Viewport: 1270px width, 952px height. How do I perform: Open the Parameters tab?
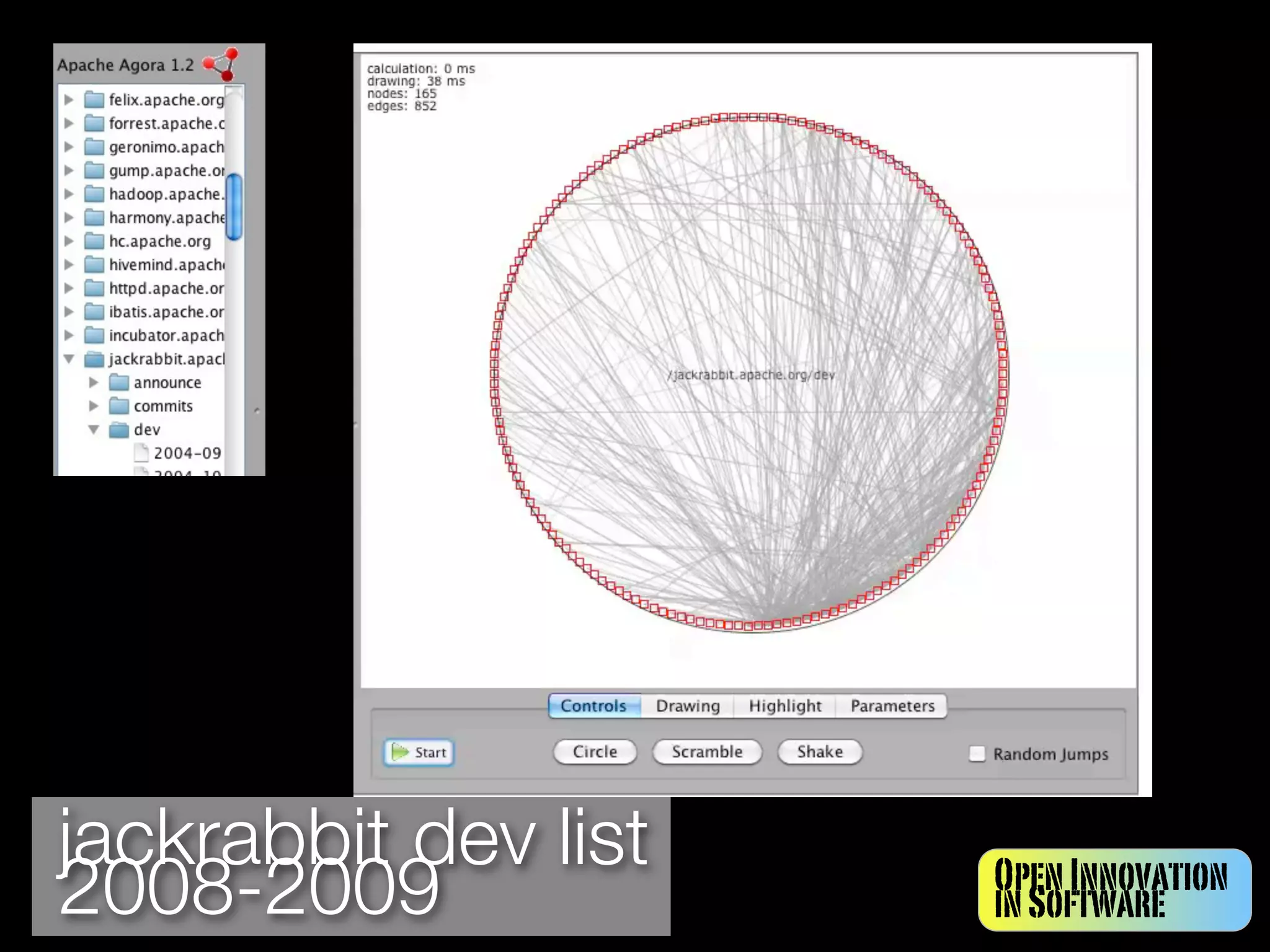pos(892,706)
